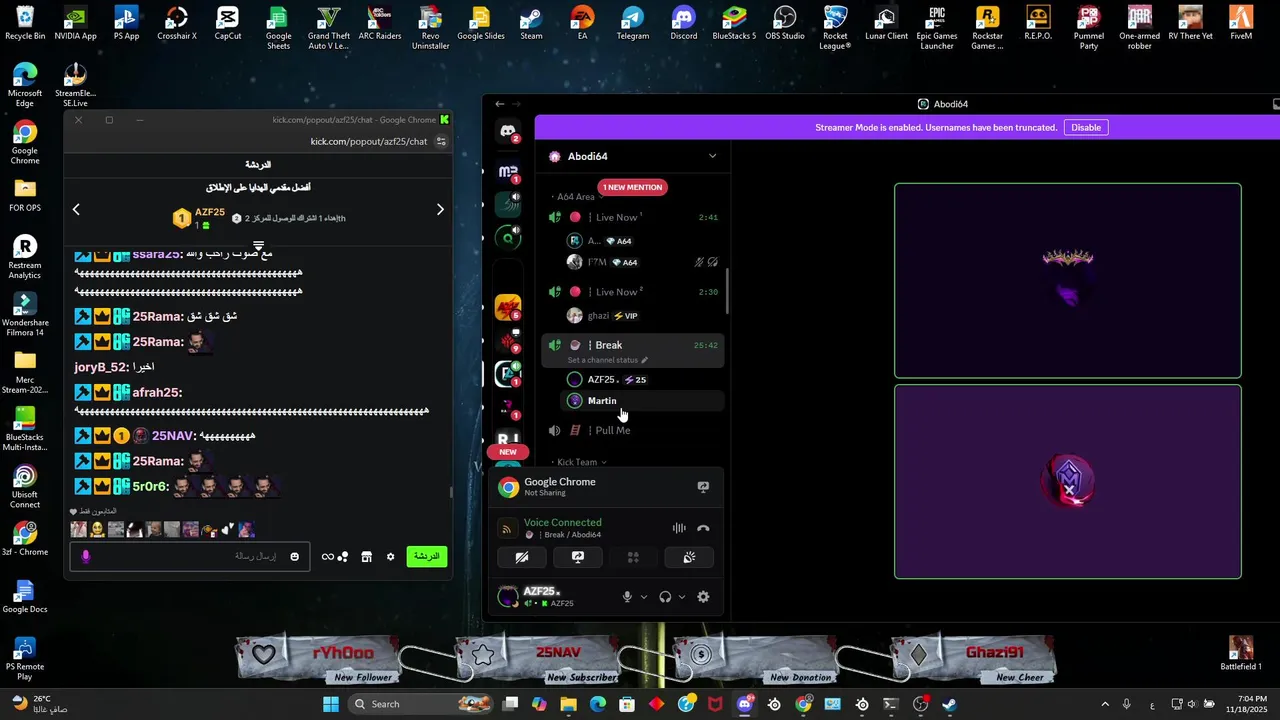Screen dimensions: 1280x720
Task: Open Live Now 2 voice channel
Action: pos(634,292)
